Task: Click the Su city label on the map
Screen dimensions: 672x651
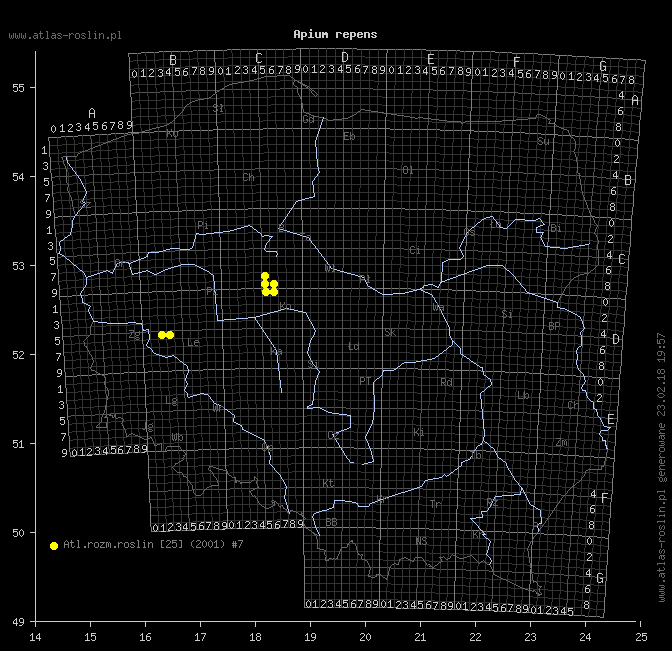Action: 543,141
